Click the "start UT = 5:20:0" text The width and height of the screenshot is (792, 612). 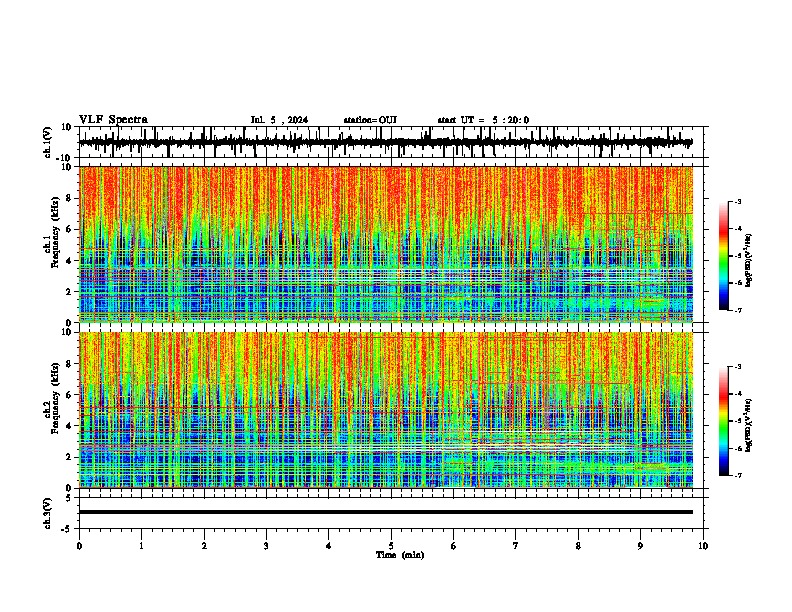(x=483, y=120)
